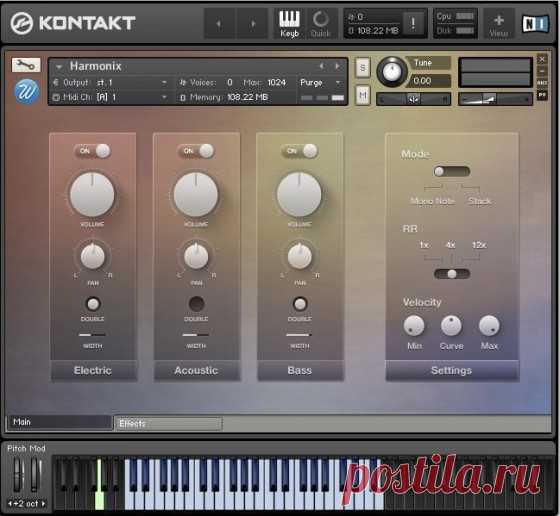Click the Electric Width slider

click(92, 335)
